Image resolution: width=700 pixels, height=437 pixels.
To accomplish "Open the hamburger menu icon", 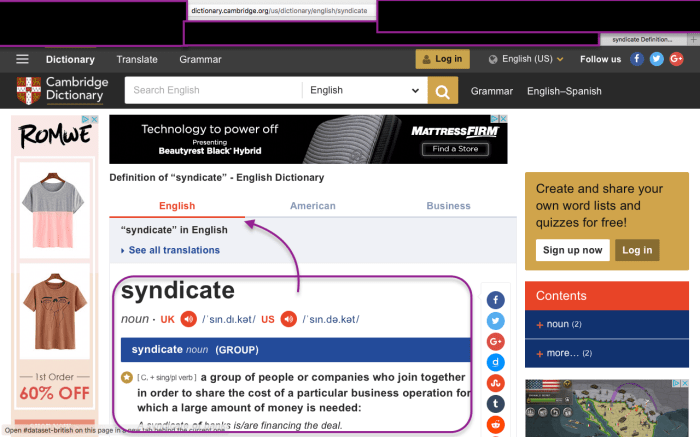I will 22,59.
